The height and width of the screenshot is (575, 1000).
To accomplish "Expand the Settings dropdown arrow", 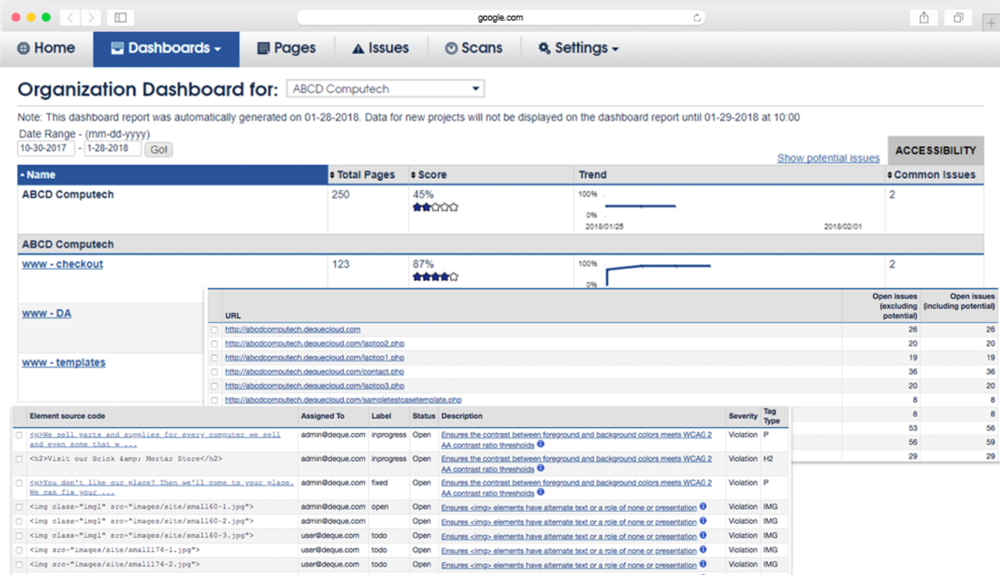I will pyautogui.click(x=615, y=49).
